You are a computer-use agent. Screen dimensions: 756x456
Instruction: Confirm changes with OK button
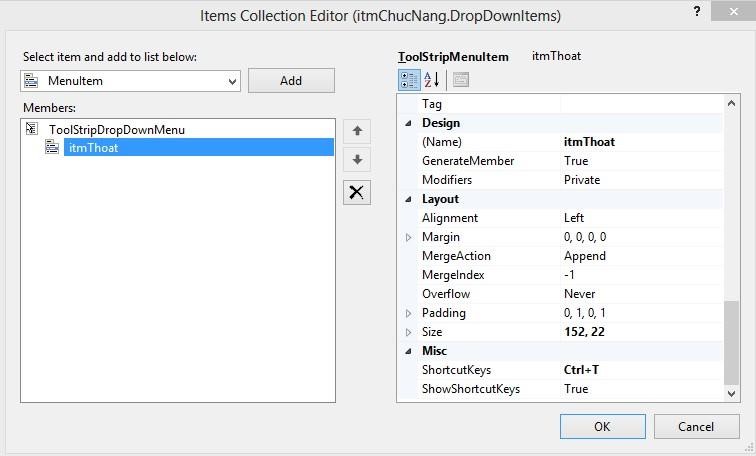(601, 426)
